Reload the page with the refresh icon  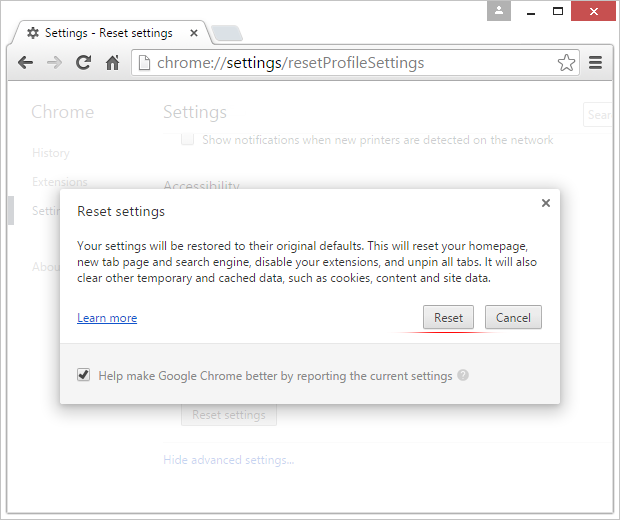[x=83, y=62]
